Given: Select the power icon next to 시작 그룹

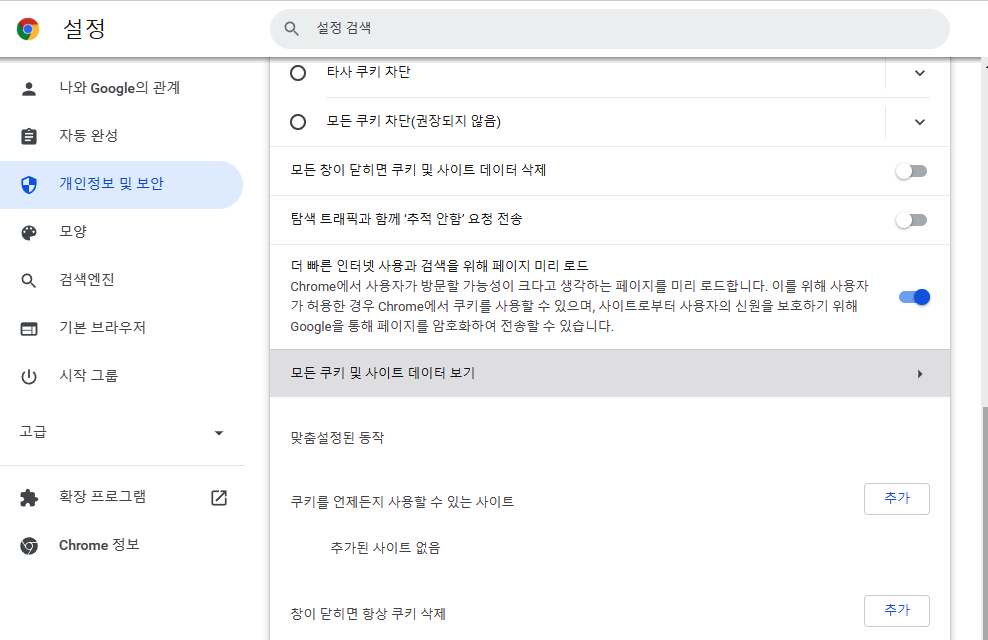Looking at the screenshot, I should coord(27,376).
